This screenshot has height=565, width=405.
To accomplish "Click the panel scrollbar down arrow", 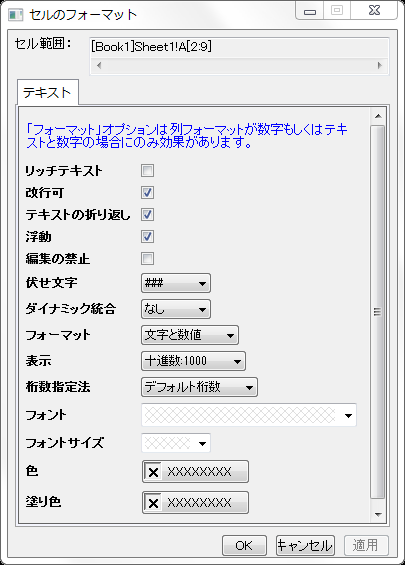I will [378, 515].
